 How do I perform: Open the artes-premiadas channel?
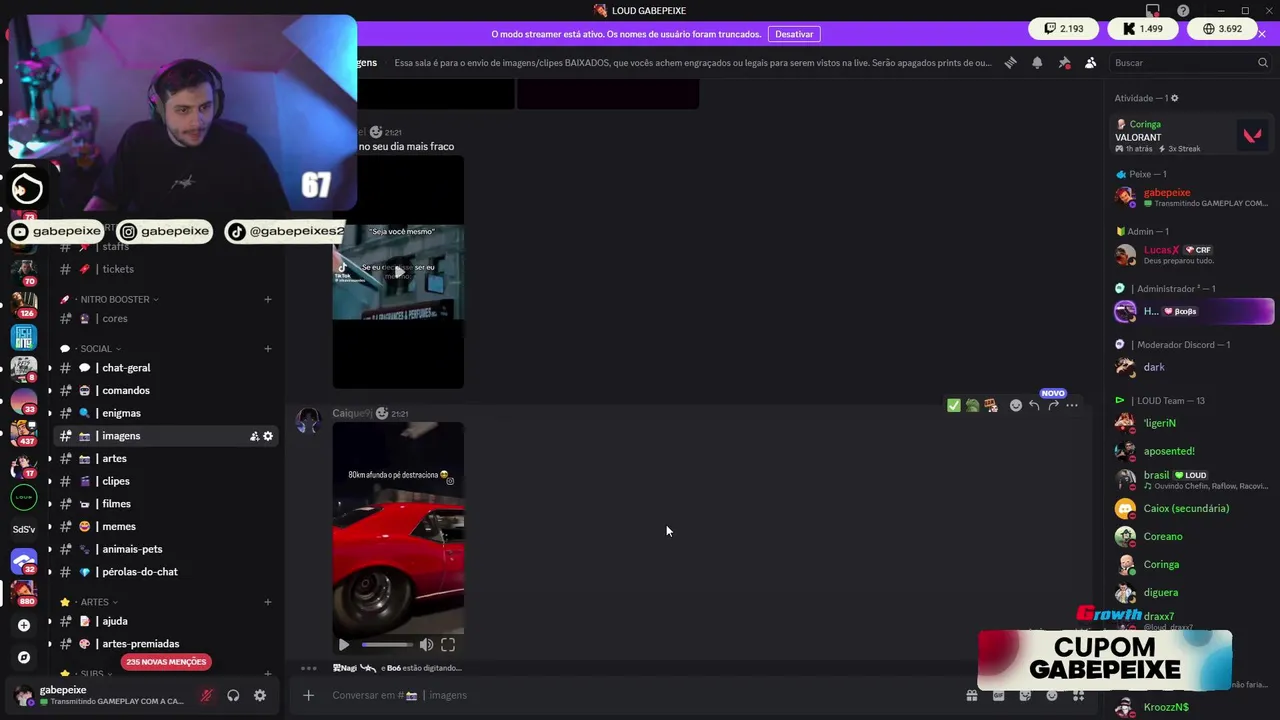(x=165, y=644)
